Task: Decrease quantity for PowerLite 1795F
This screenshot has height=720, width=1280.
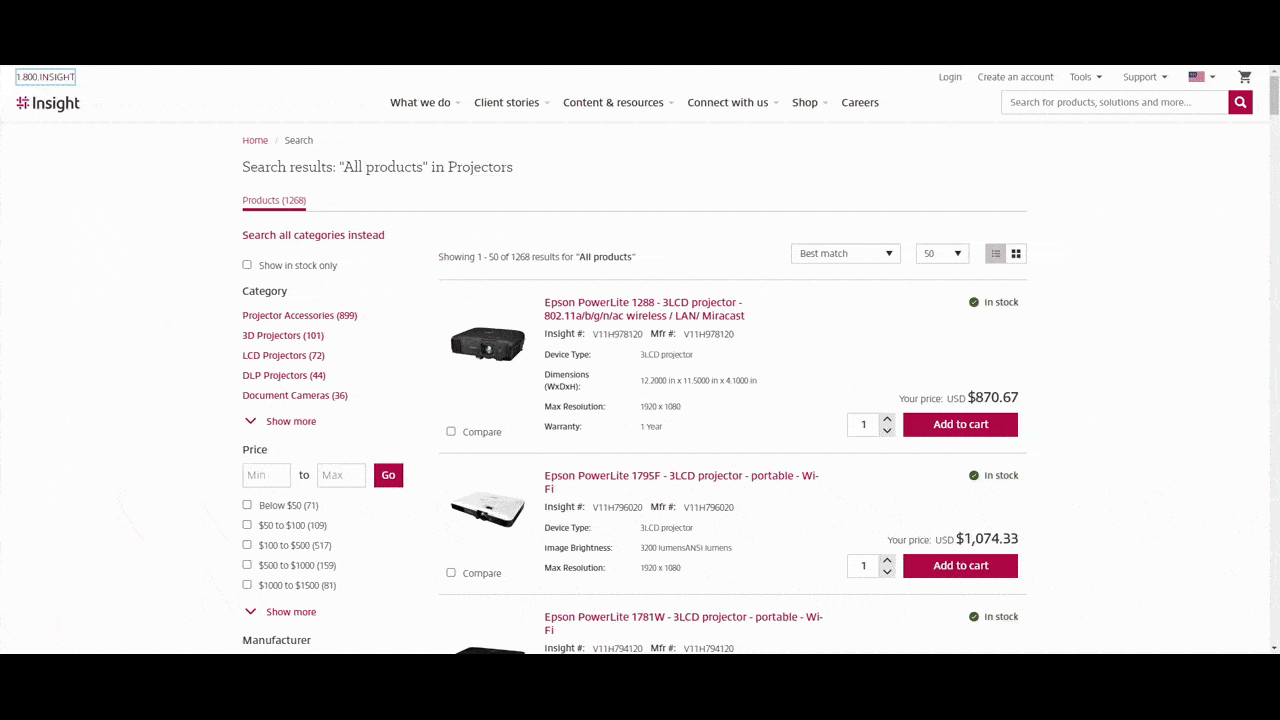Action: [x=887, y=571]
